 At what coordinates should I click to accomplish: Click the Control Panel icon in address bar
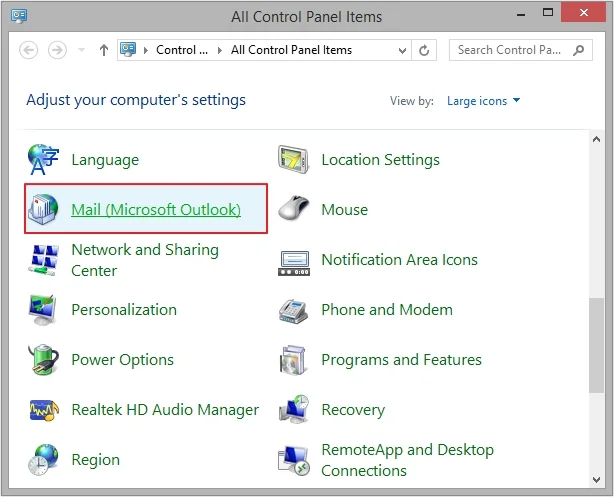click(x=128, y=49)
